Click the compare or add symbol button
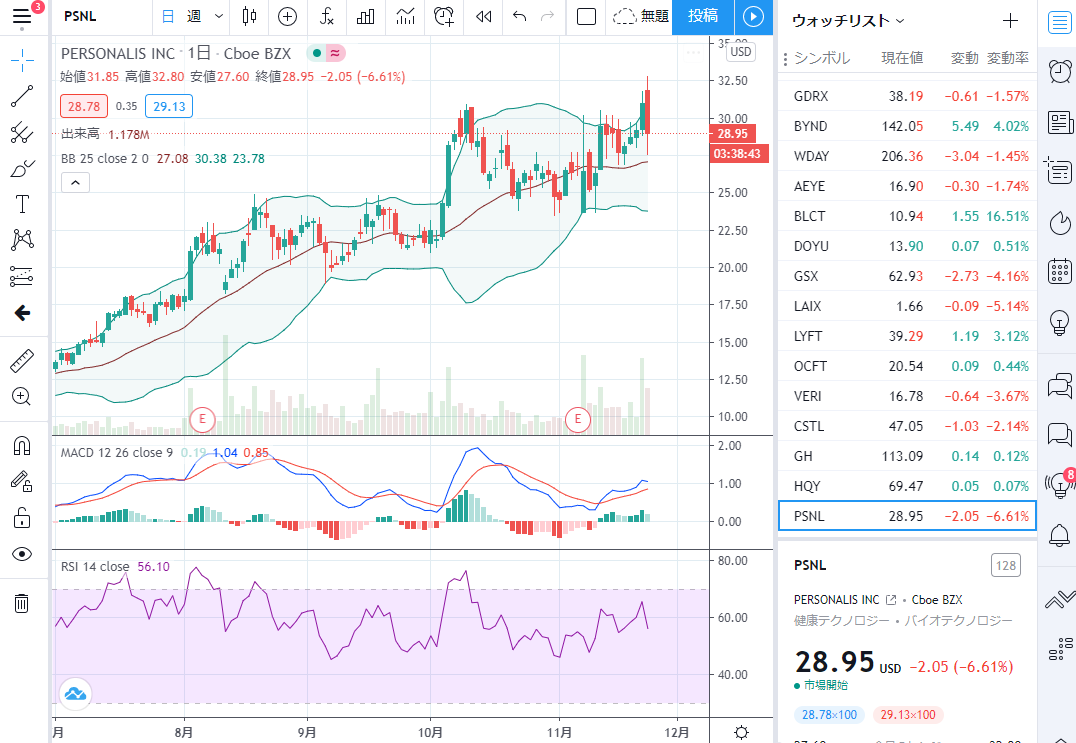This screenshot has width=1076, height=743. click(x=288, y=16)
